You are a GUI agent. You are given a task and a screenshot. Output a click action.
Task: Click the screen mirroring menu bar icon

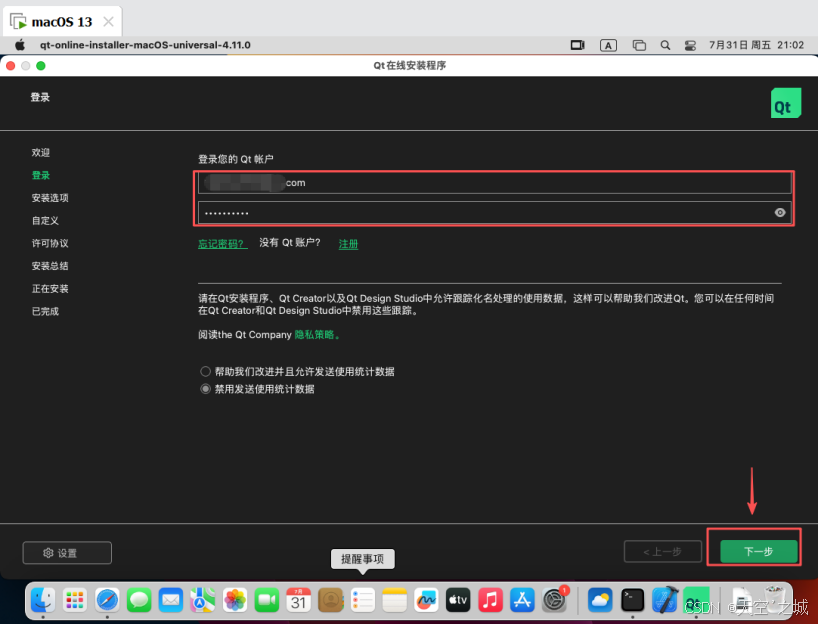click(x=578, y=45)
